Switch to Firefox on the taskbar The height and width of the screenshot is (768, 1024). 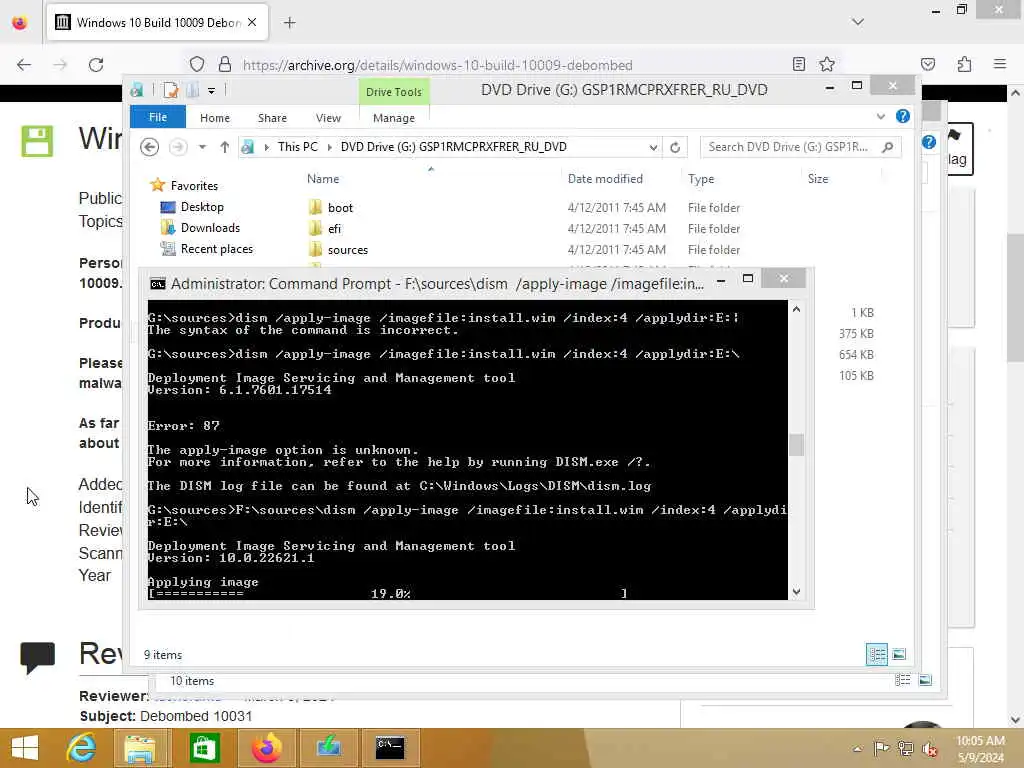pos(266,748)
